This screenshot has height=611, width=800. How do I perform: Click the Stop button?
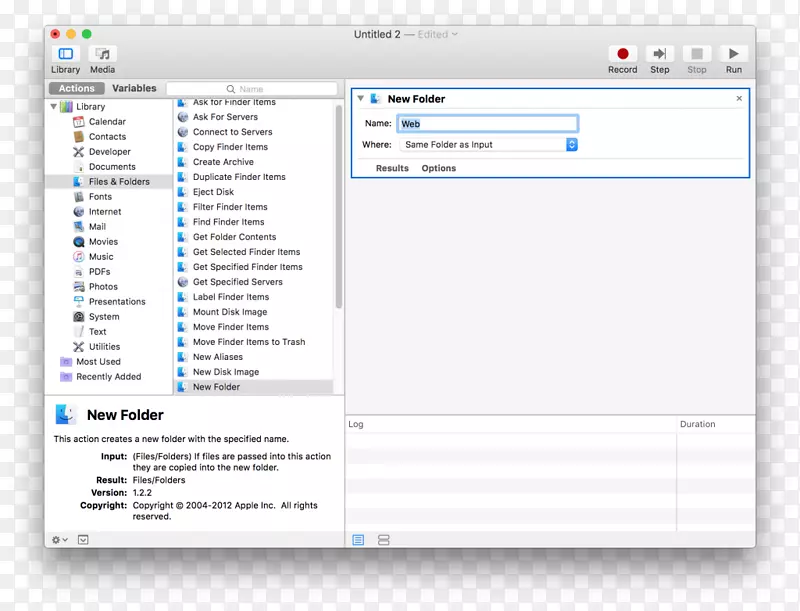click(696, 54)
